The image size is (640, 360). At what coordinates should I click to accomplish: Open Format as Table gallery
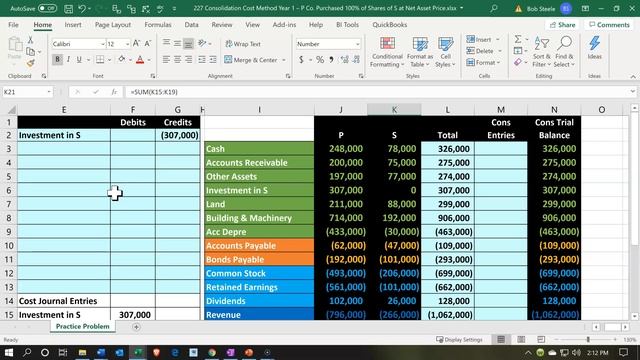click(x=420, y=52)
